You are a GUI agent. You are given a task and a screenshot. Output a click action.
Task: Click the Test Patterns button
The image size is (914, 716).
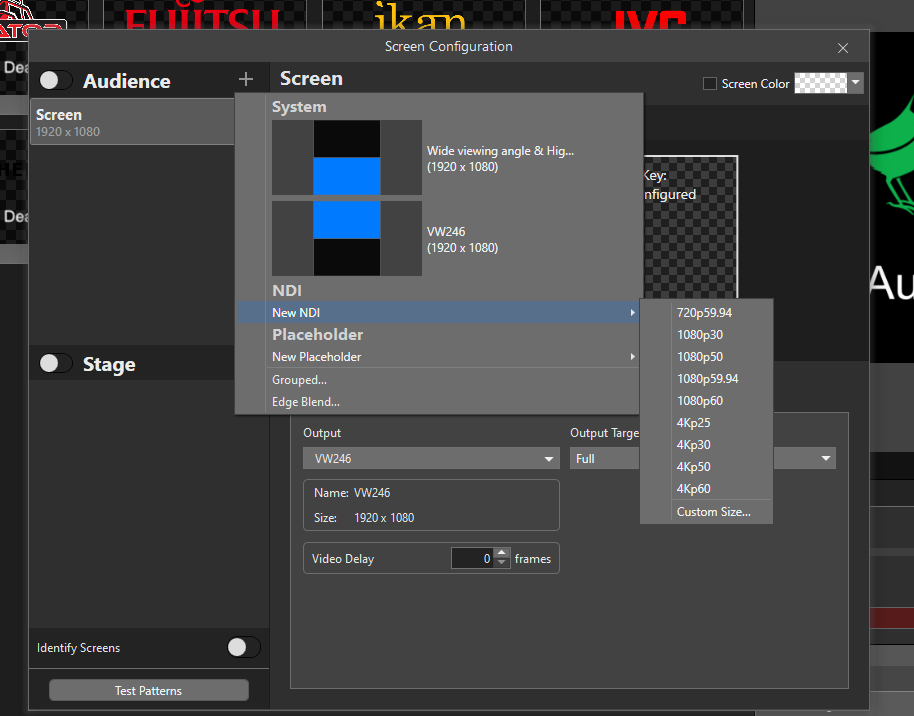tap(148, 689)
